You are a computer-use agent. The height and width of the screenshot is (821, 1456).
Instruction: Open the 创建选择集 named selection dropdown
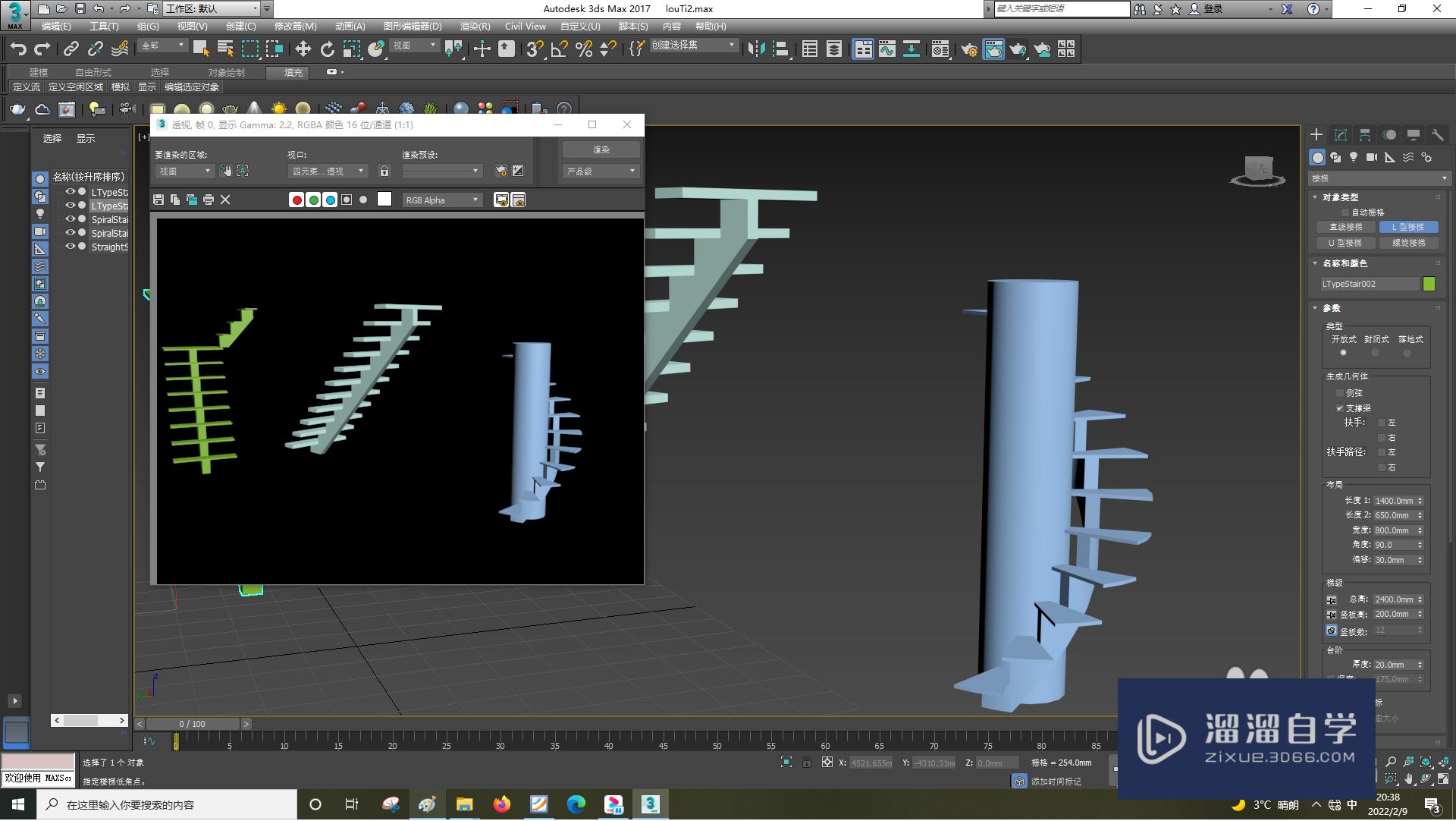click(x=693, y=46)
